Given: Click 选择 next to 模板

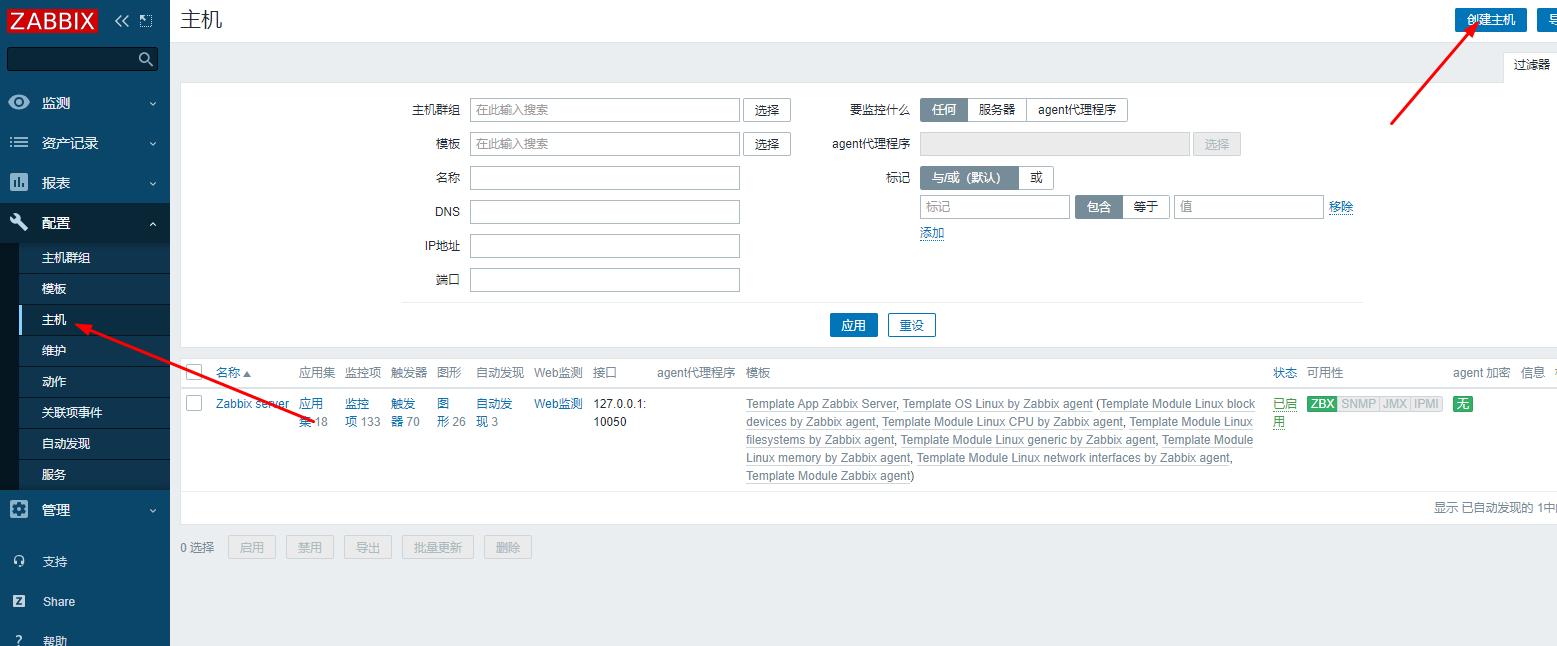Looking at the screenshot, I should 767,144.
